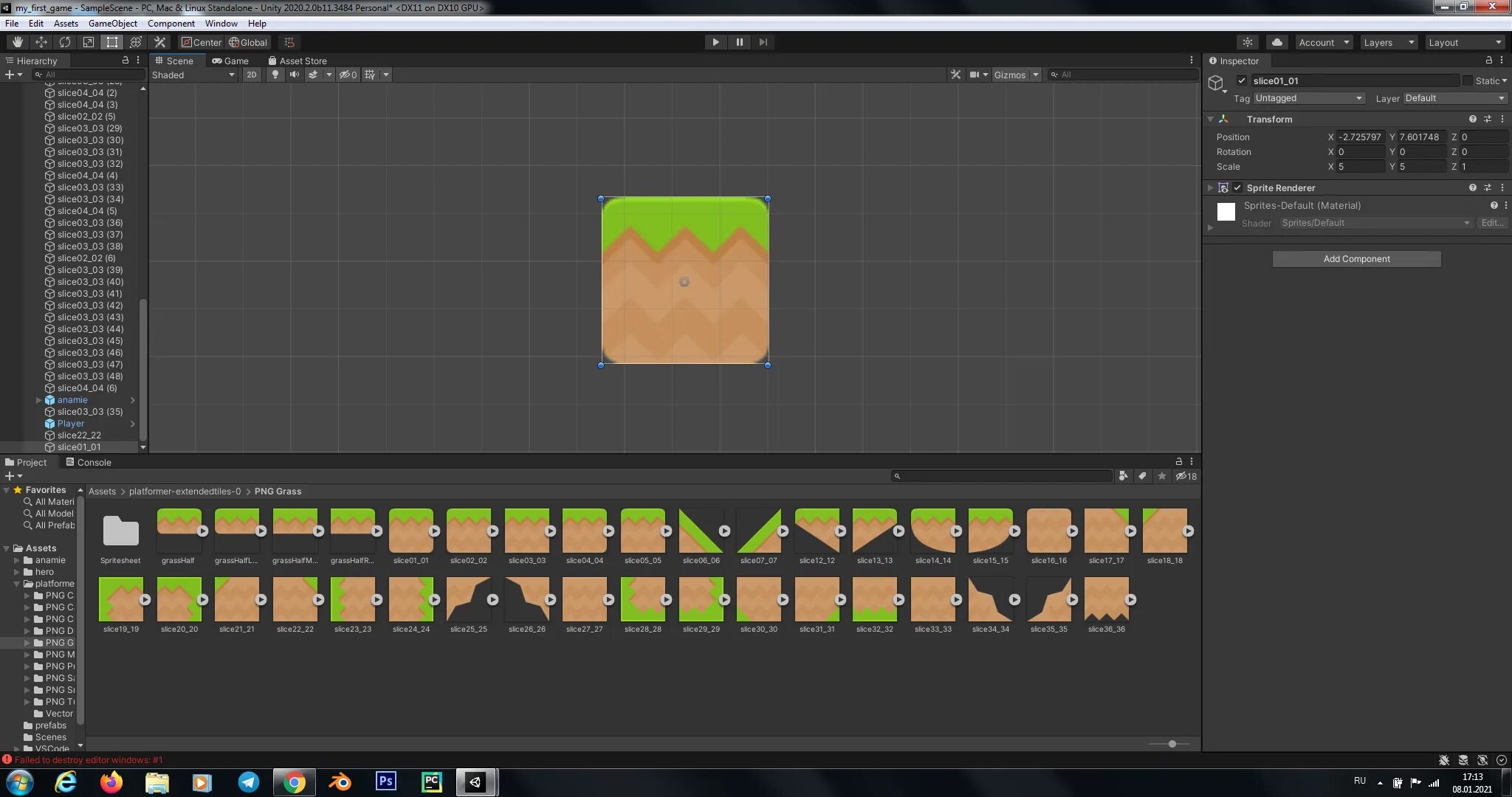
Task: Open the GameObject menu
Action: 112,23
